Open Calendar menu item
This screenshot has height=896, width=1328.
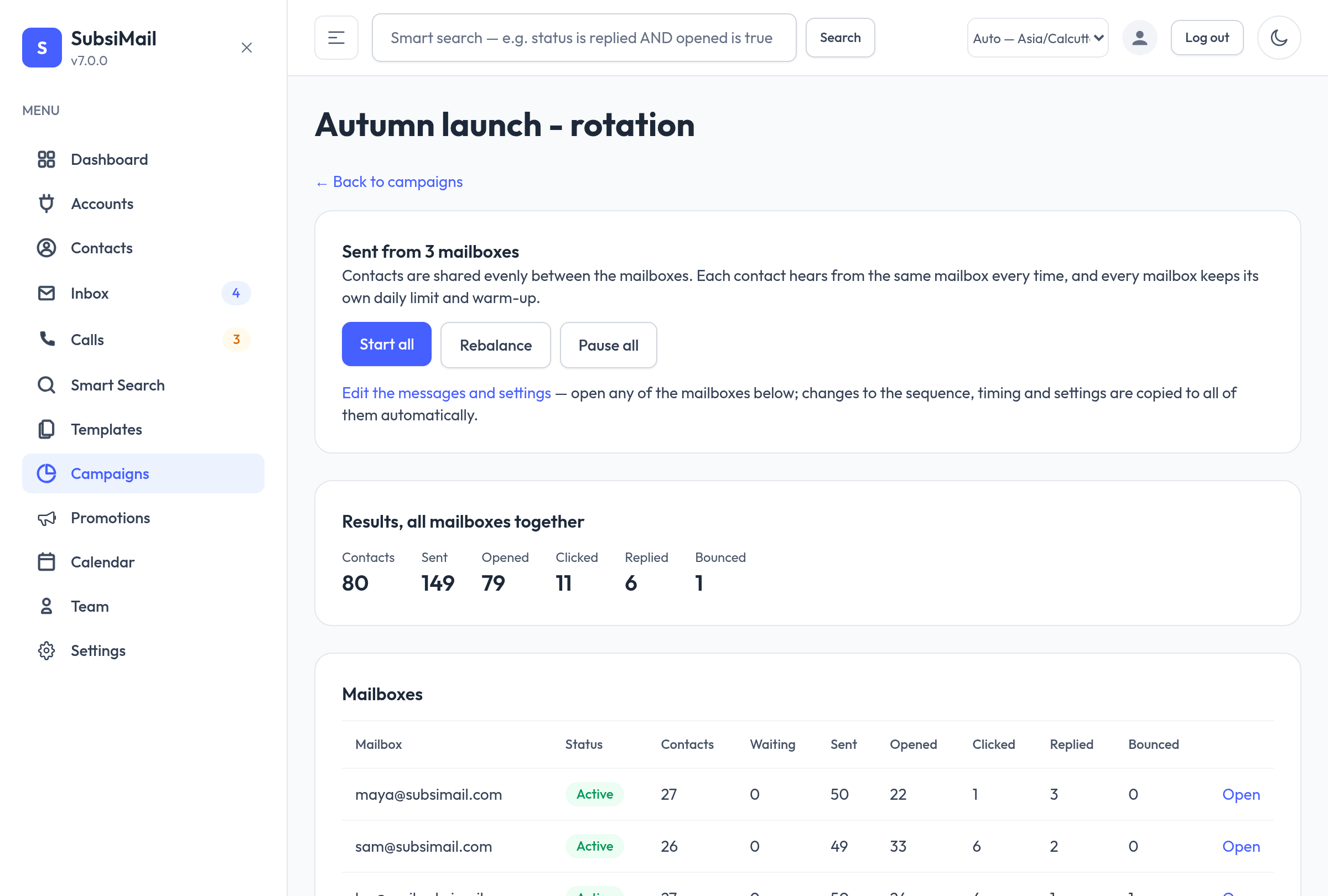(143, 562)
